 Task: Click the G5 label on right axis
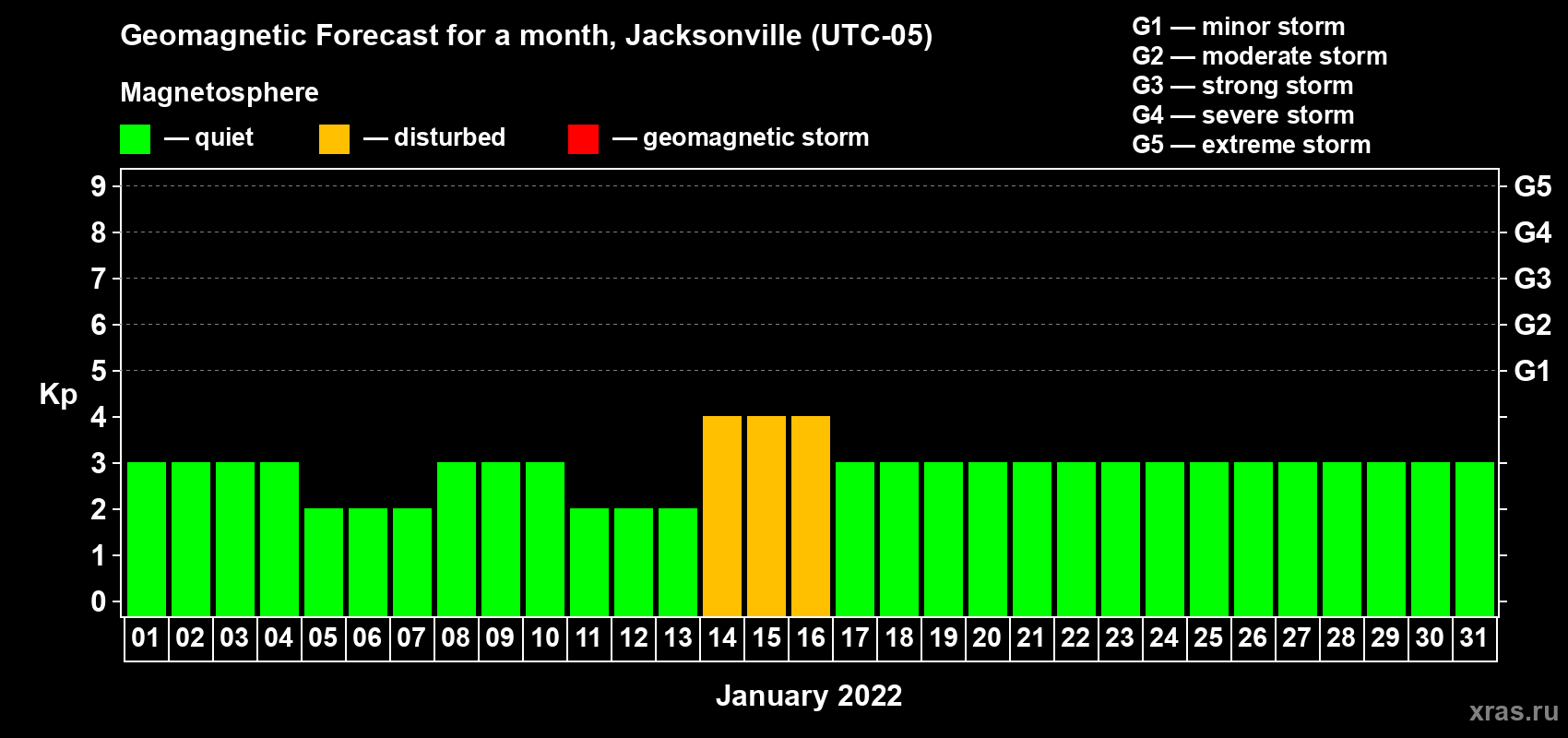click(1533, 186)
